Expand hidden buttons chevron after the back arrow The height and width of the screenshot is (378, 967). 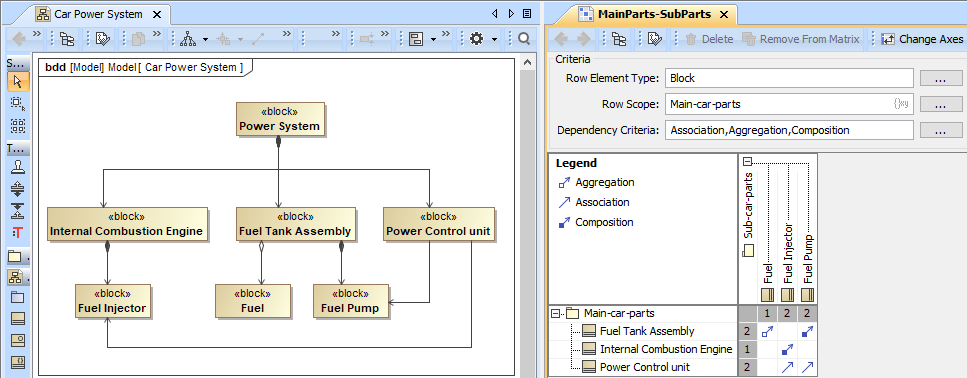click(x=37, y=34)
